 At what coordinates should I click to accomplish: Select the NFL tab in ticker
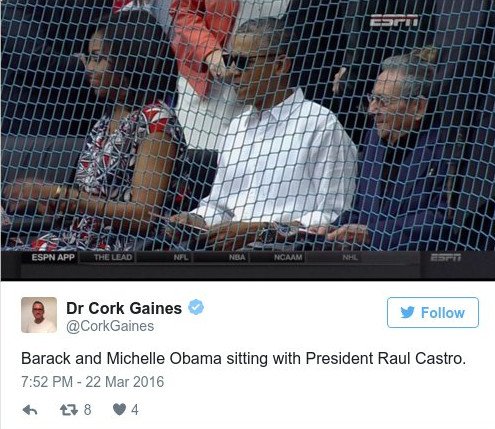pos(181,257)
